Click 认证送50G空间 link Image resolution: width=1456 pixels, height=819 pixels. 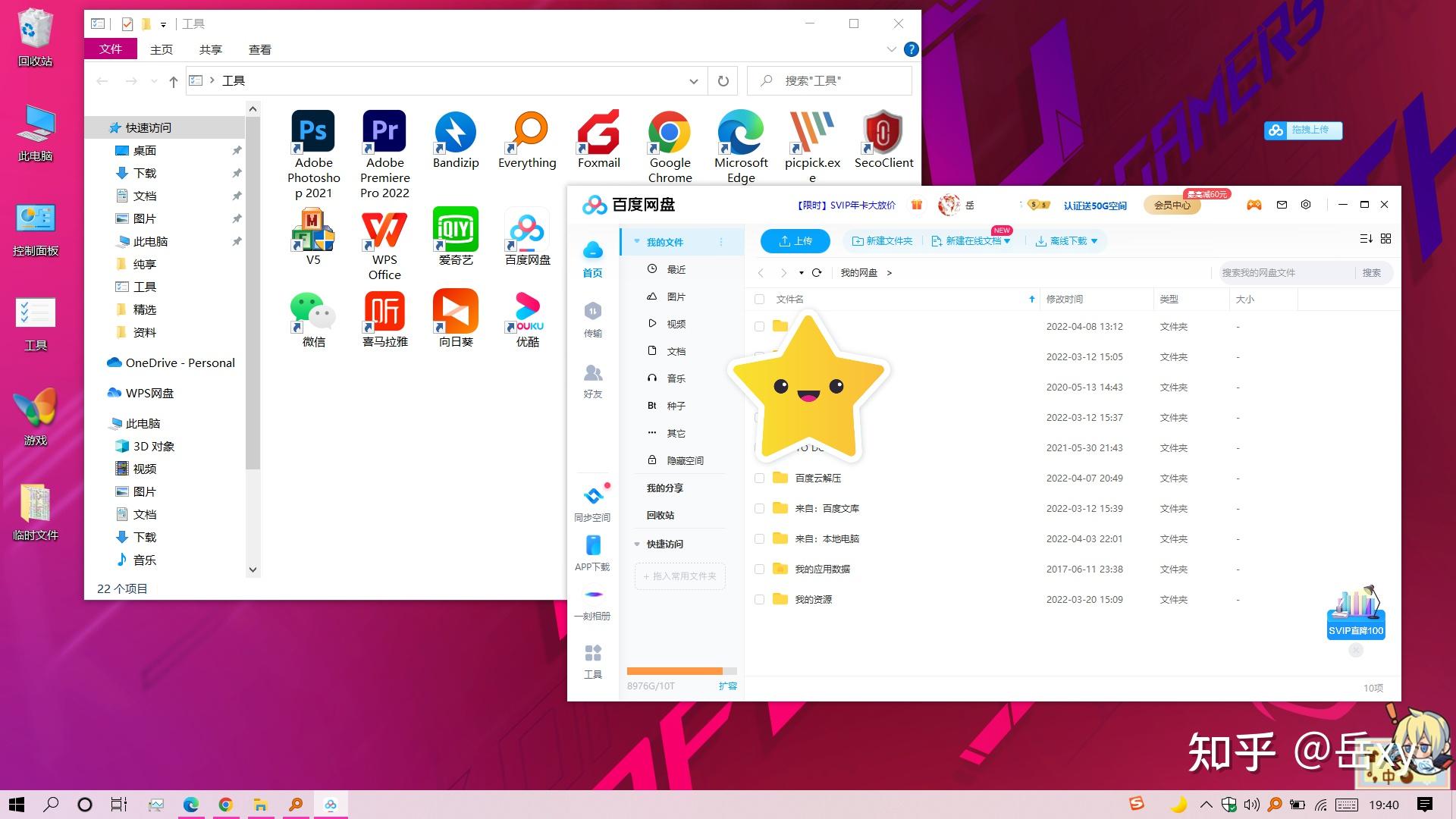pos(1094,206)
